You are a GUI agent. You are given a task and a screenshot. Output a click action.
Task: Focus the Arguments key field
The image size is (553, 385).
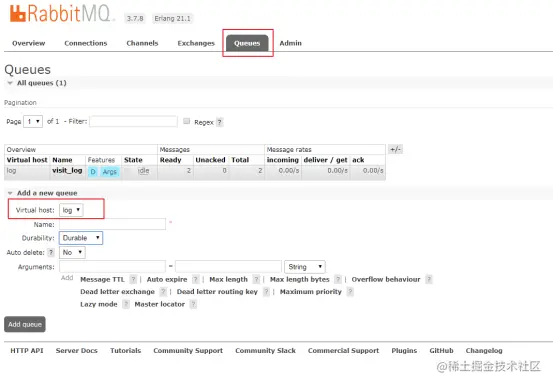click(x=113, y=267)
